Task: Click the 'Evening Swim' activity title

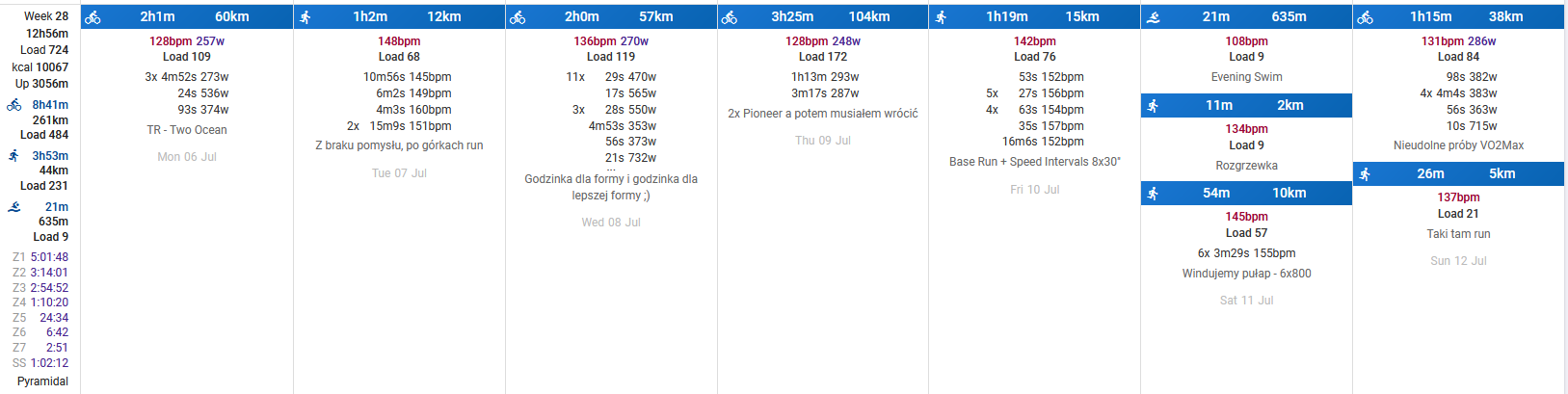Action: [1246, 77]
